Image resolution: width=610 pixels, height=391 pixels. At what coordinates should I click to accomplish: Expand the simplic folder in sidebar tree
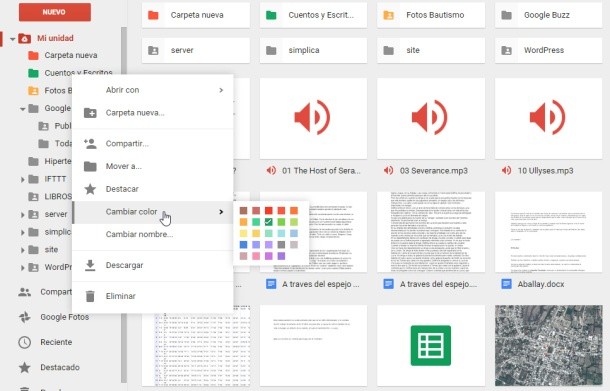click(23, 232)
